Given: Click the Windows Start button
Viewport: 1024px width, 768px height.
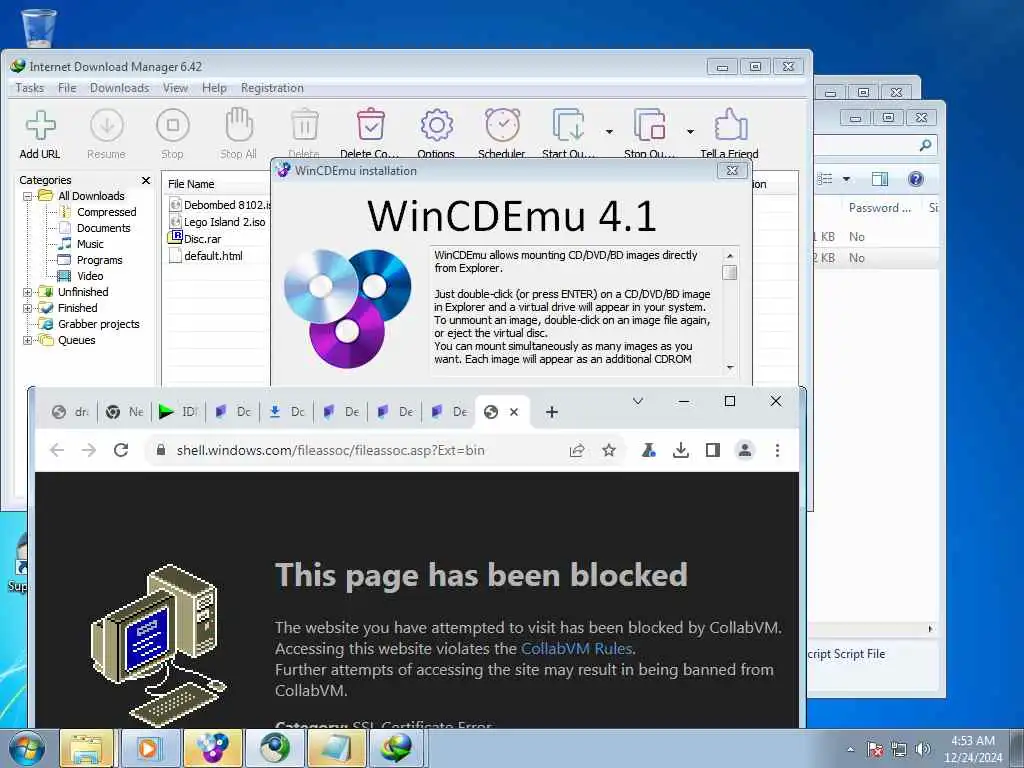Looking at the screenshot, I should pos(26,748).
